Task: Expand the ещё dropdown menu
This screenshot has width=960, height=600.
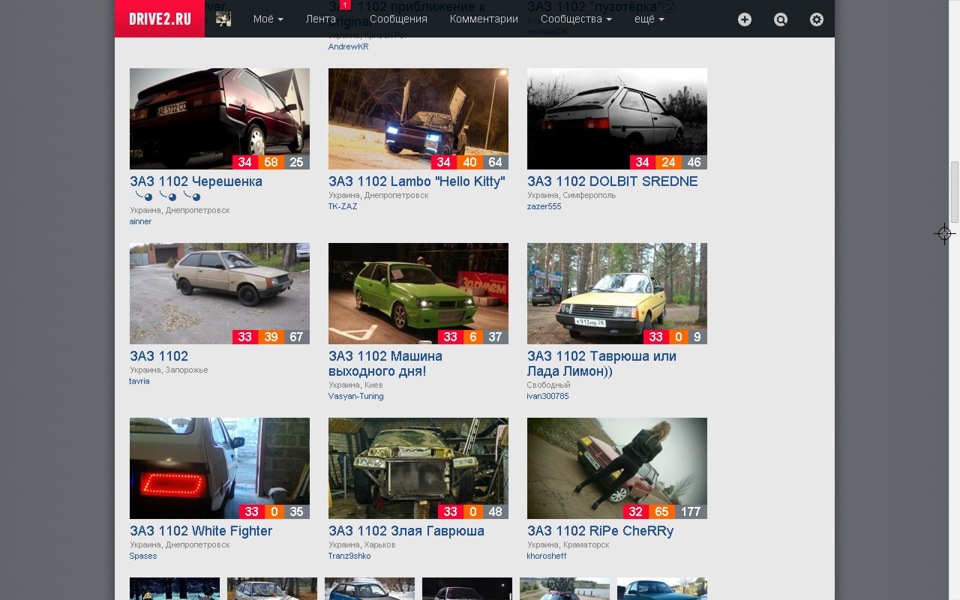Action: (649, 19)
